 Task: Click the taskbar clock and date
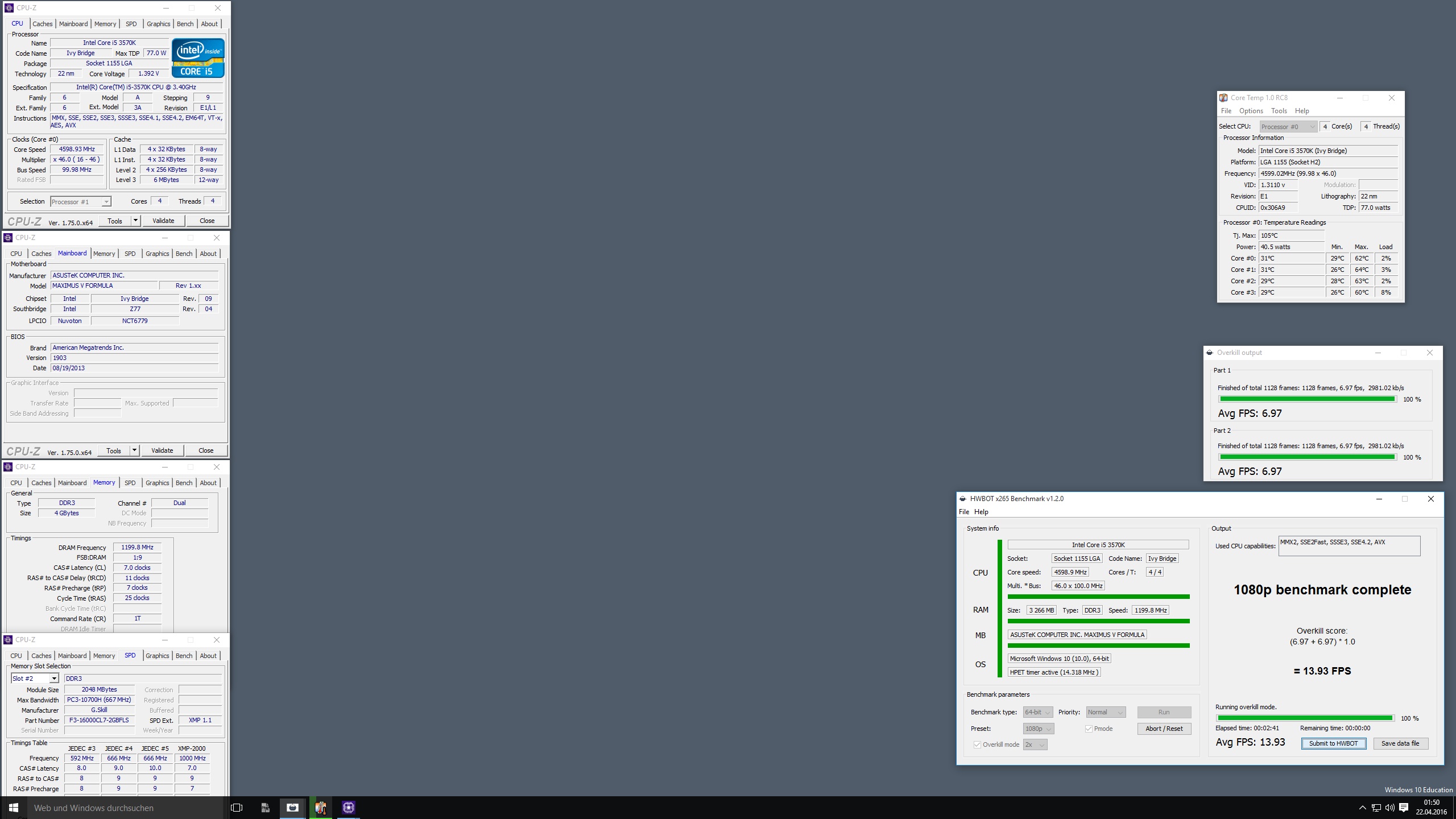pos(1431,808)
